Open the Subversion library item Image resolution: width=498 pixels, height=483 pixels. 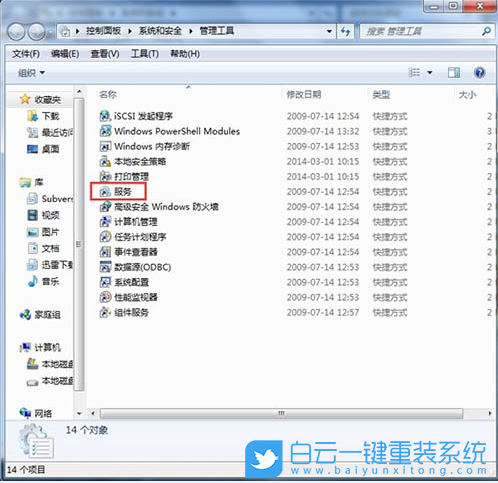pos(50,199)
